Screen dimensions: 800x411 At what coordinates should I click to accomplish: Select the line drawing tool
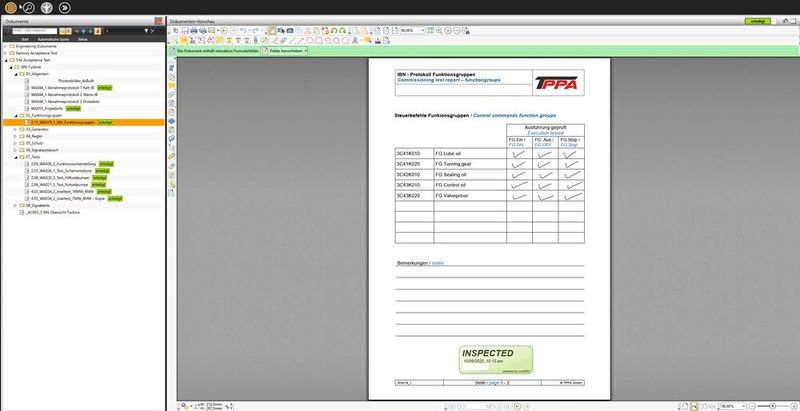pos(293,40)
